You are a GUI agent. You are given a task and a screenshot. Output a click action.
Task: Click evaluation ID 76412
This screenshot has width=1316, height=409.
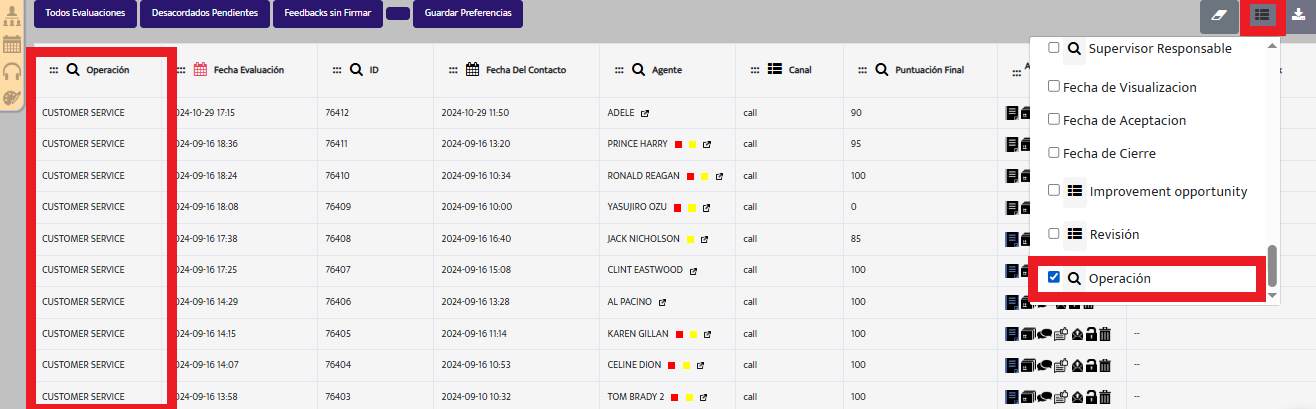[337, 113]
